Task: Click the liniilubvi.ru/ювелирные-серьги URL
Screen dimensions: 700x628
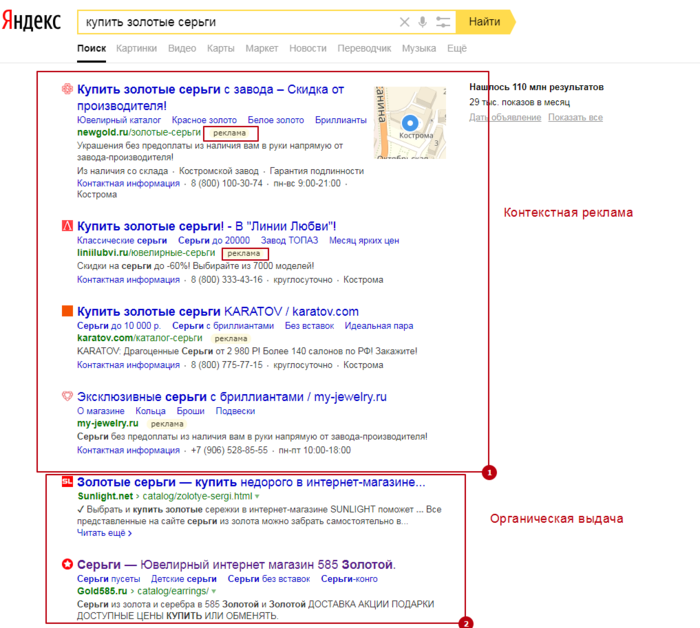Action: coord(146,253)
